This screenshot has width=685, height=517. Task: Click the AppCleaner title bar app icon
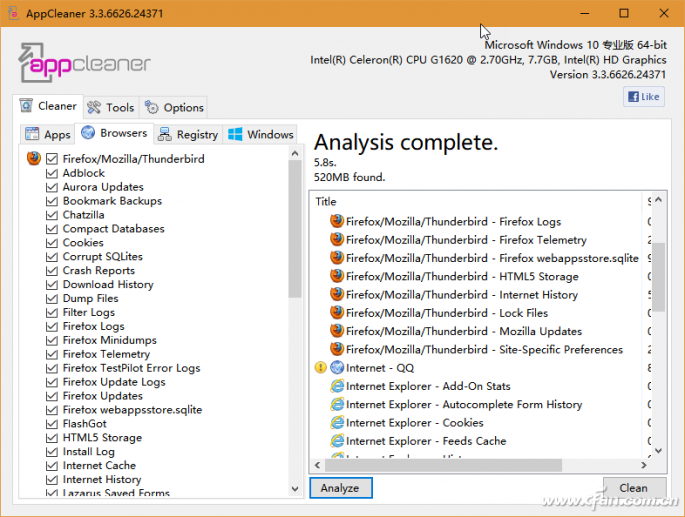(x=13, y=13)
